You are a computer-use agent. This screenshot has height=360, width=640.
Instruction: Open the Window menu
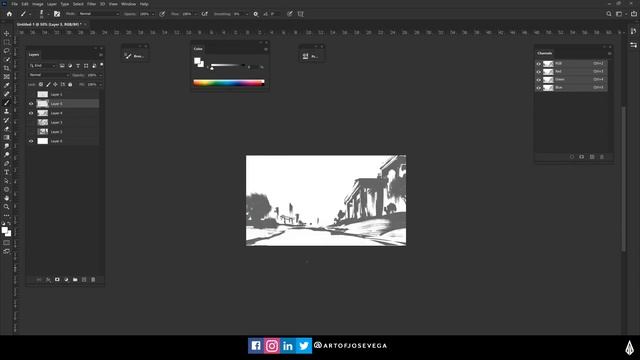point(128,4)
